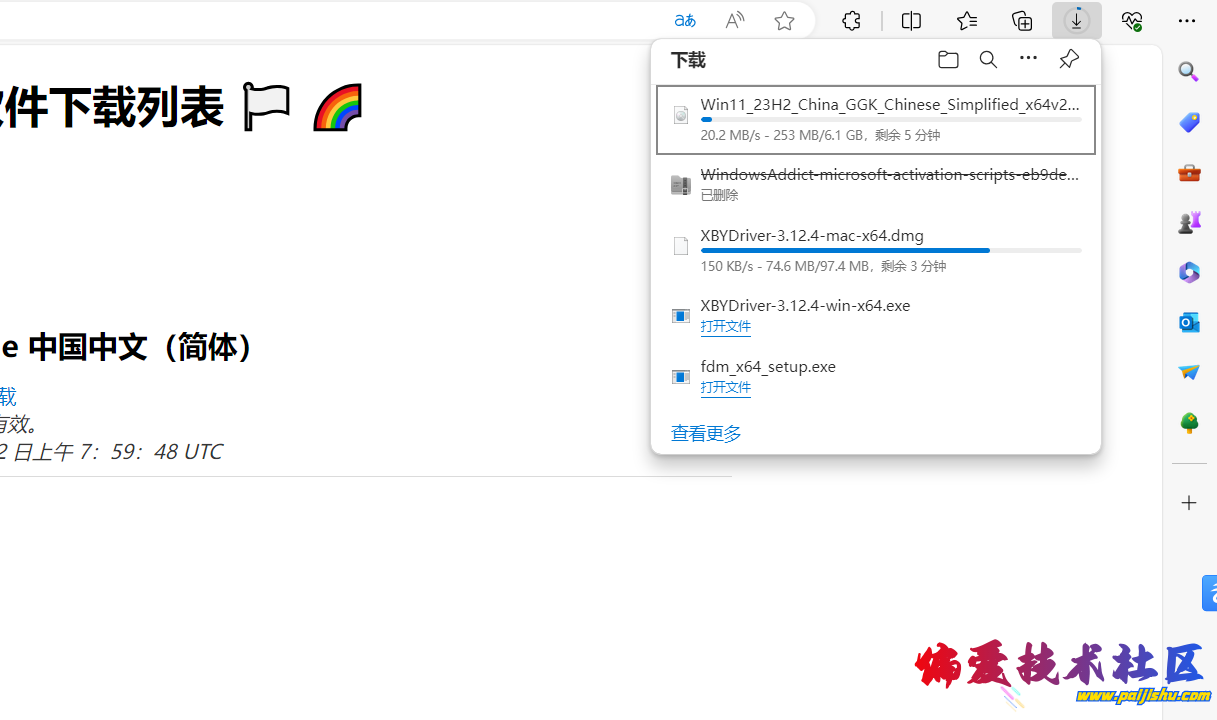Image resolution: width=1217 pixels, height=720 pixels.
Task: Open more options in downloads panel
Action: pyautogui.click(x=1028, y=60)
